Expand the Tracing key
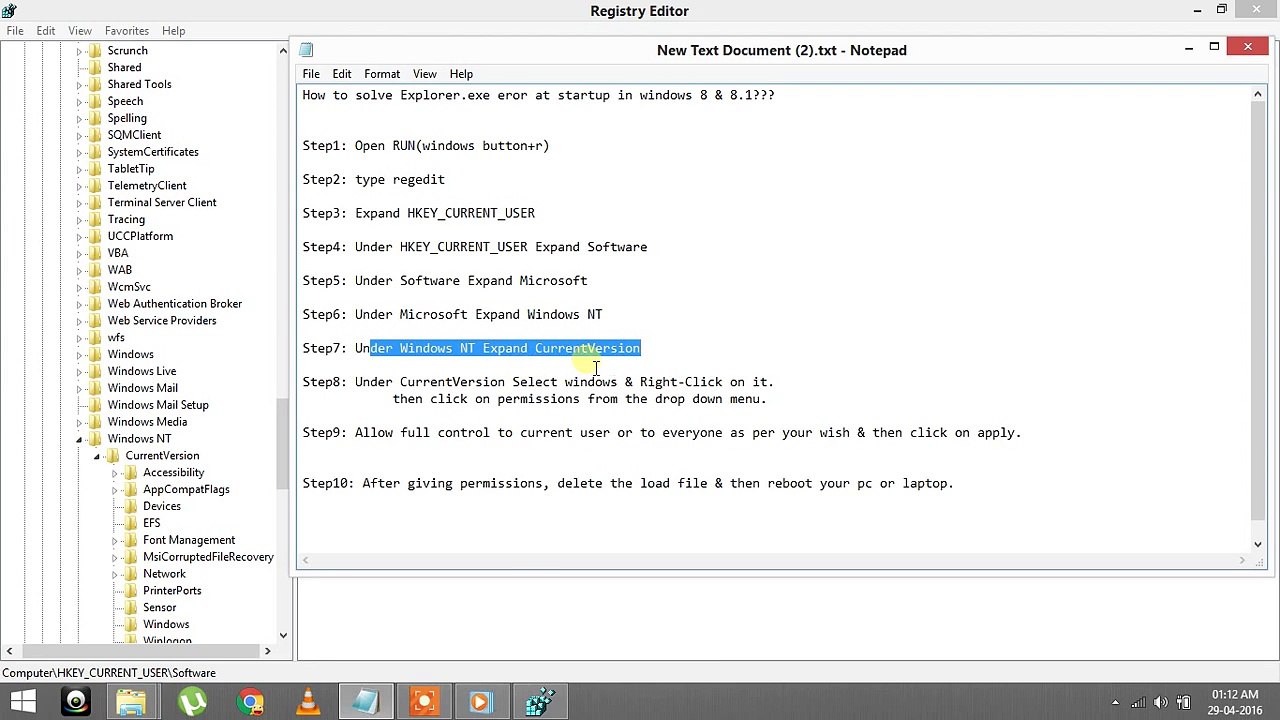 [79, 220]
